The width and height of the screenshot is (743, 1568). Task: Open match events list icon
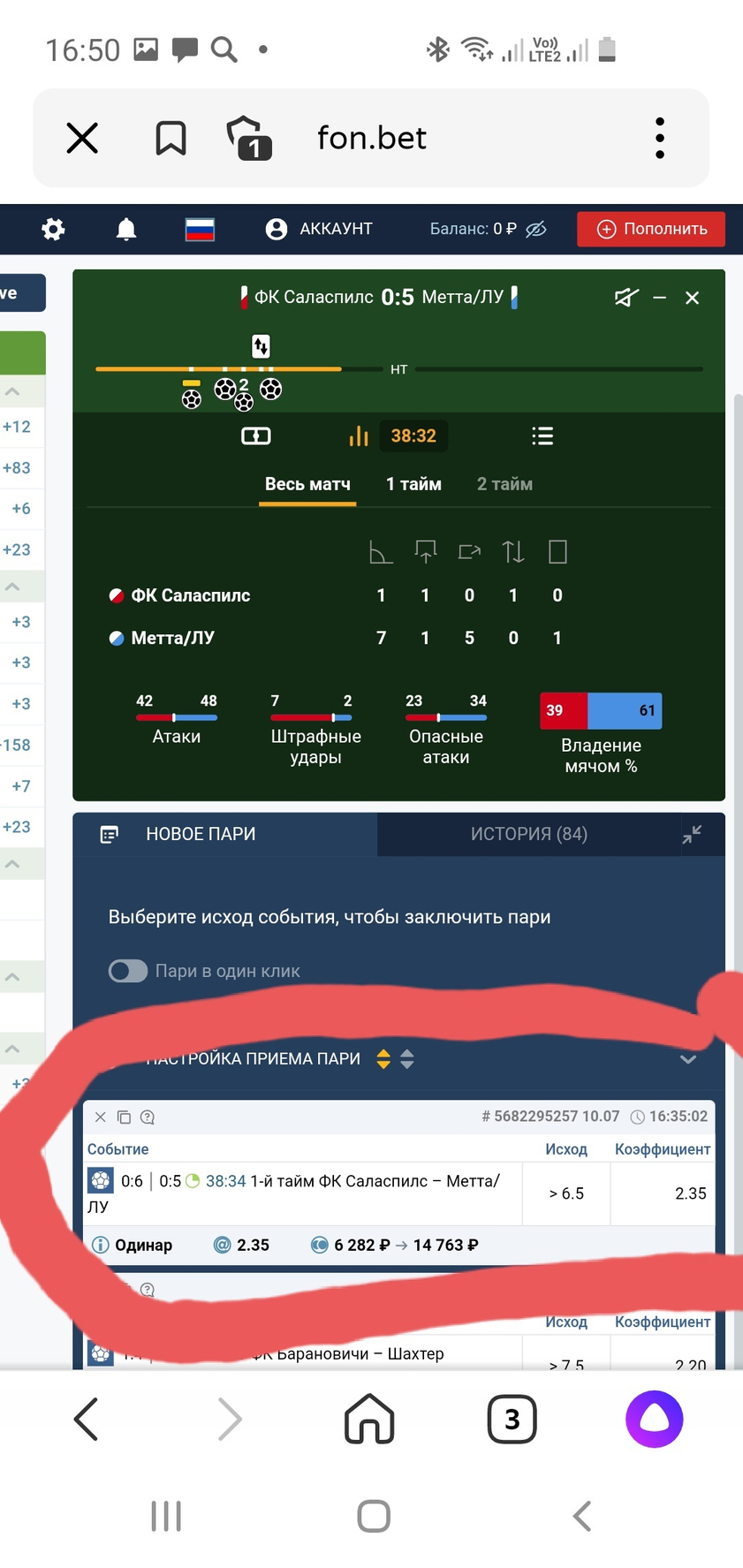pyautogui.click(x=542, y=436)
